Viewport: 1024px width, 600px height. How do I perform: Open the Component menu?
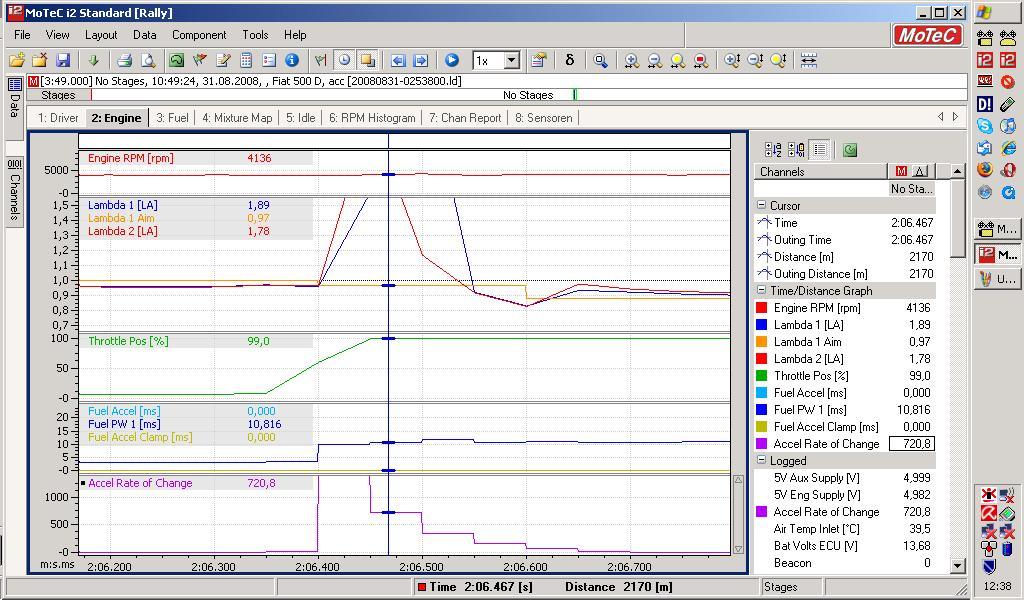[x=199, y=35]
